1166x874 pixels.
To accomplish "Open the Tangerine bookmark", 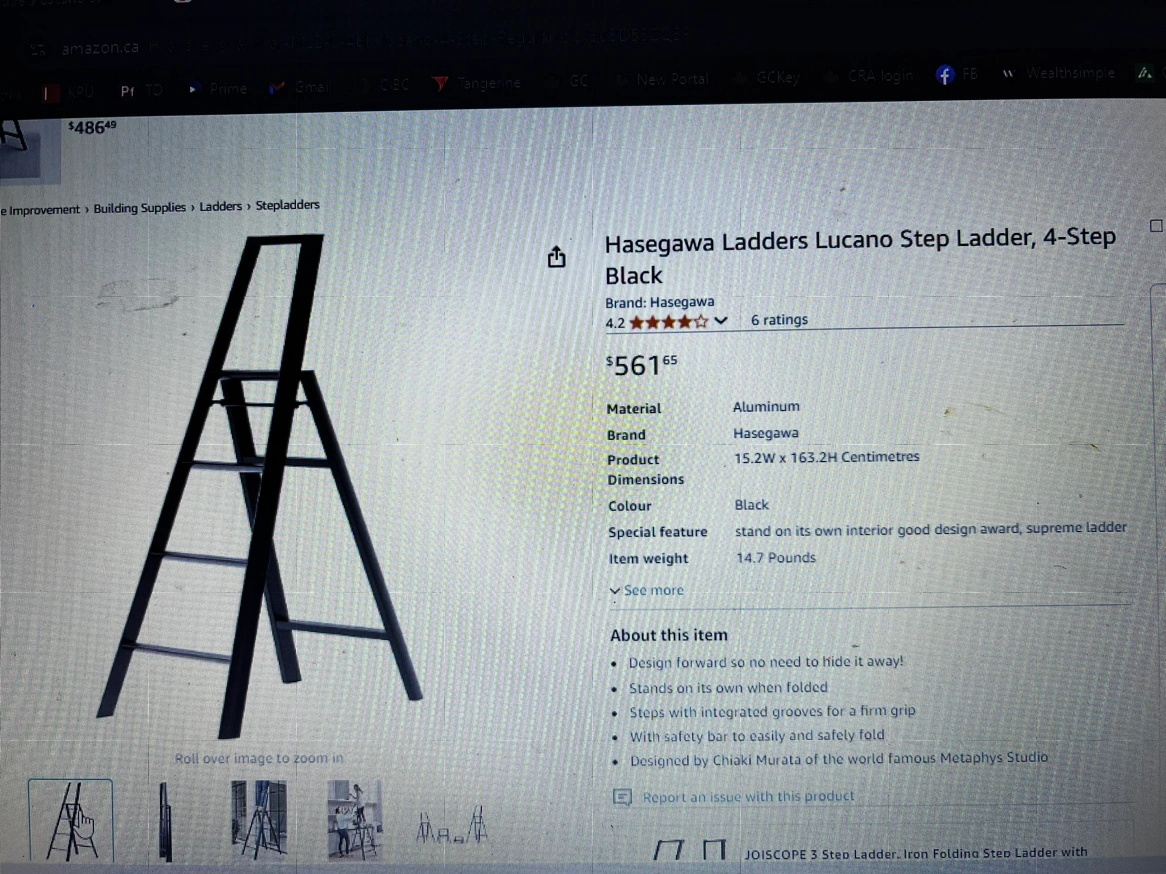I will [x=477, y=83].
